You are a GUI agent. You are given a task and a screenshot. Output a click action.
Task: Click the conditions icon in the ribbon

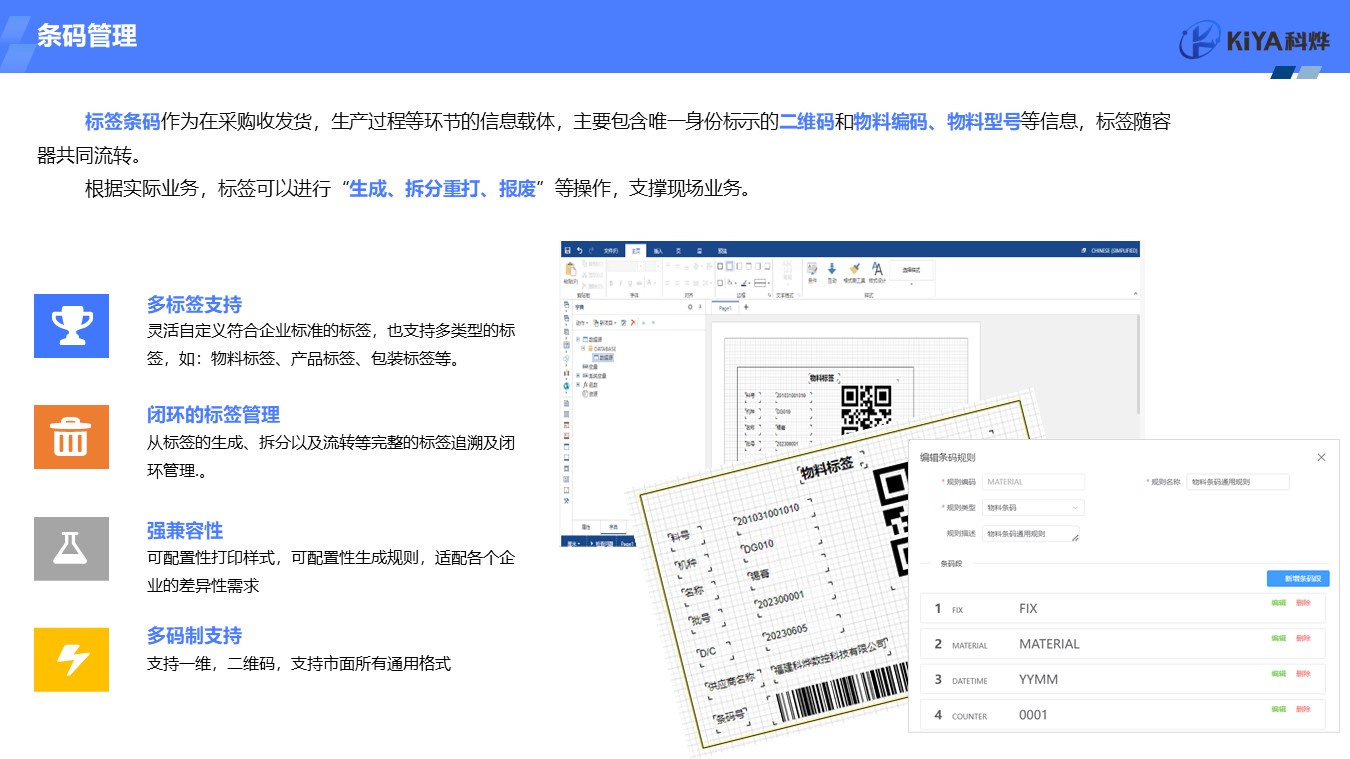tap(812, 270)
